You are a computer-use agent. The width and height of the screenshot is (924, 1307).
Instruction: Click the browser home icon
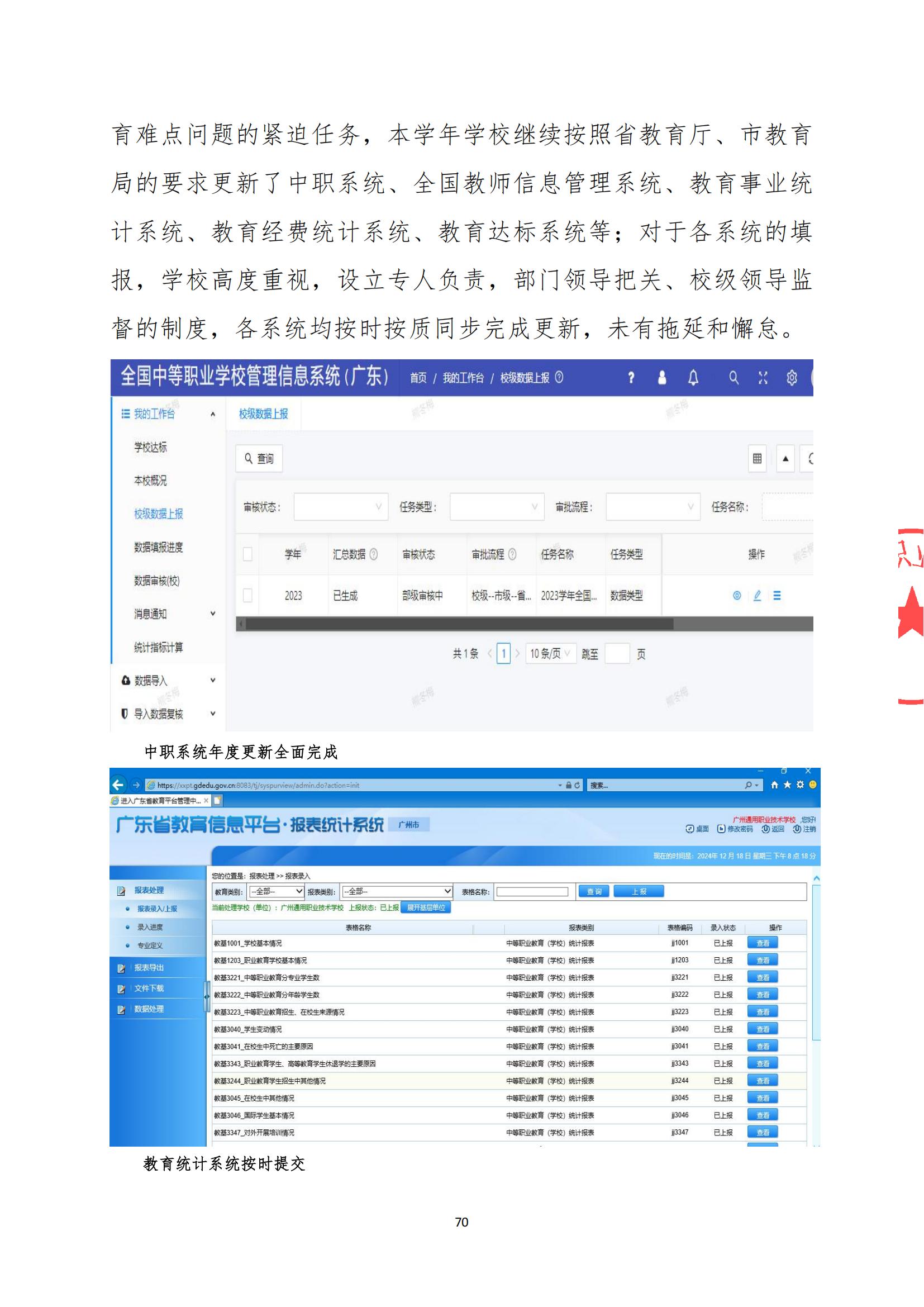(x=774, y=785)
